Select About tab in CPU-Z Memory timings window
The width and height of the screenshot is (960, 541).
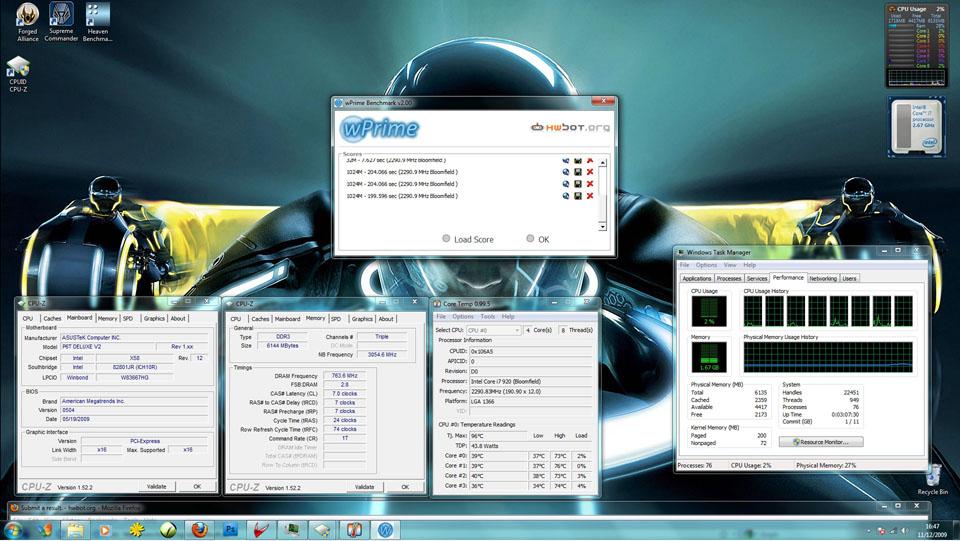point(386,319)
